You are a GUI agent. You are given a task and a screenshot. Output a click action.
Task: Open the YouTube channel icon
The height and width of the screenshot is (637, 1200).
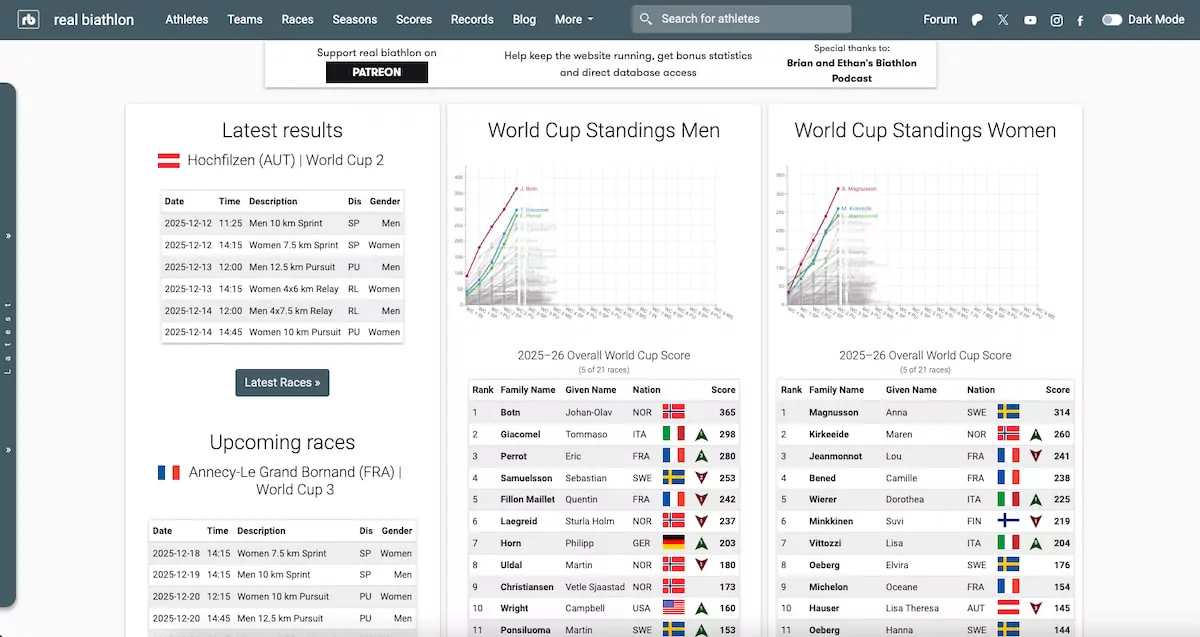click(x=1030, y=19)
